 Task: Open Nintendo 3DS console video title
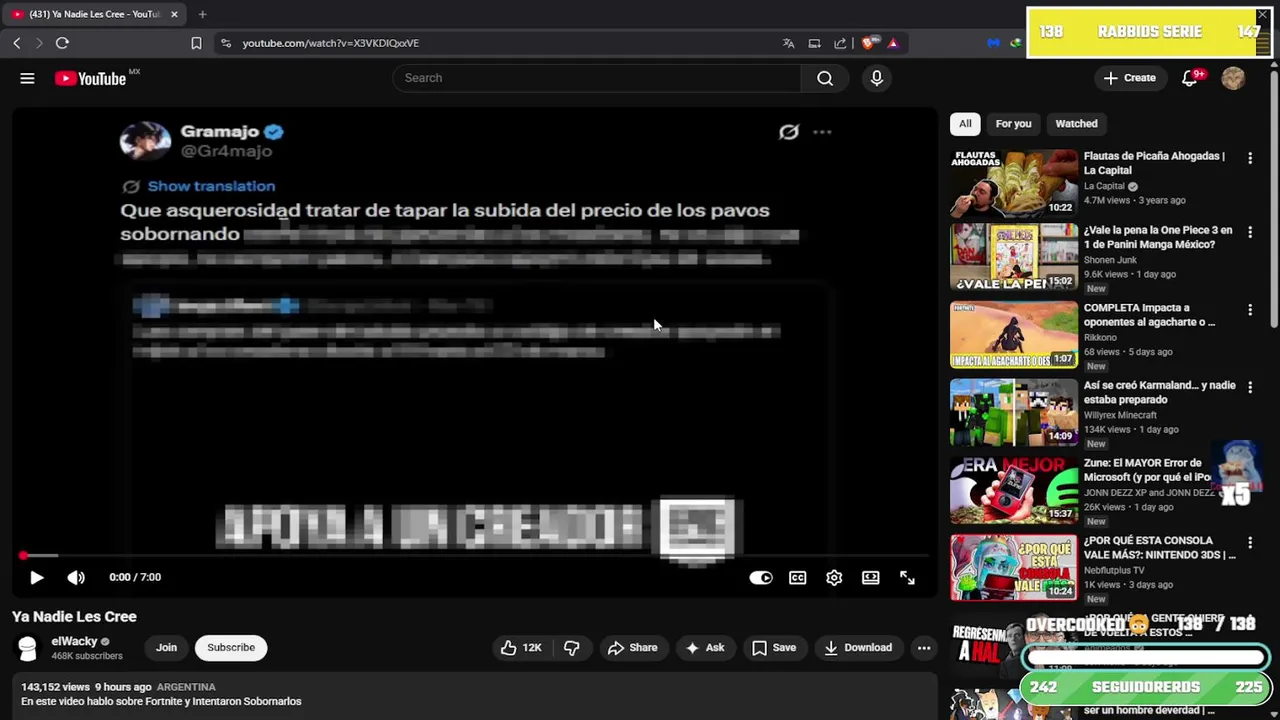coord(1160,547)
